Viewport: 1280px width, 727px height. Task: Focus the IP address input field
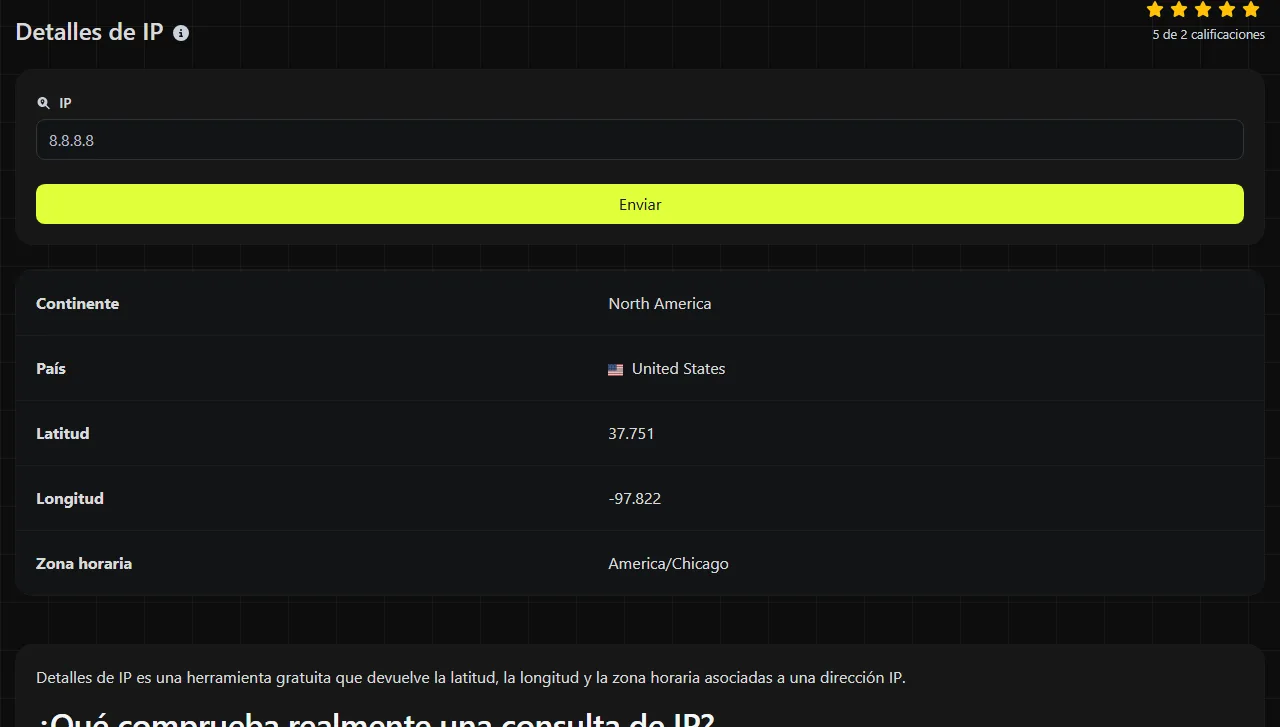point(640,140)
